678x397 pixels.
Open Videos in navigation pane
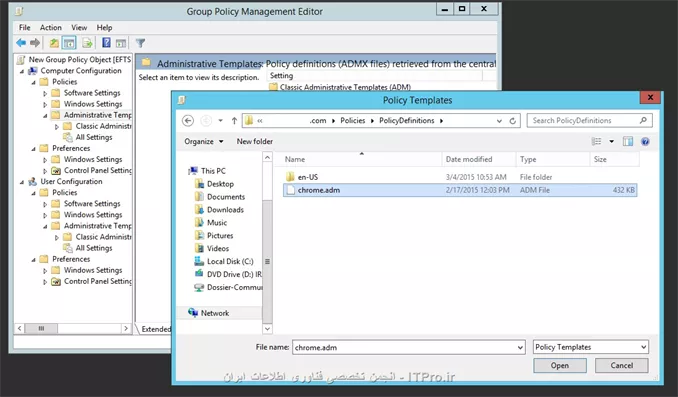(218, 249)
